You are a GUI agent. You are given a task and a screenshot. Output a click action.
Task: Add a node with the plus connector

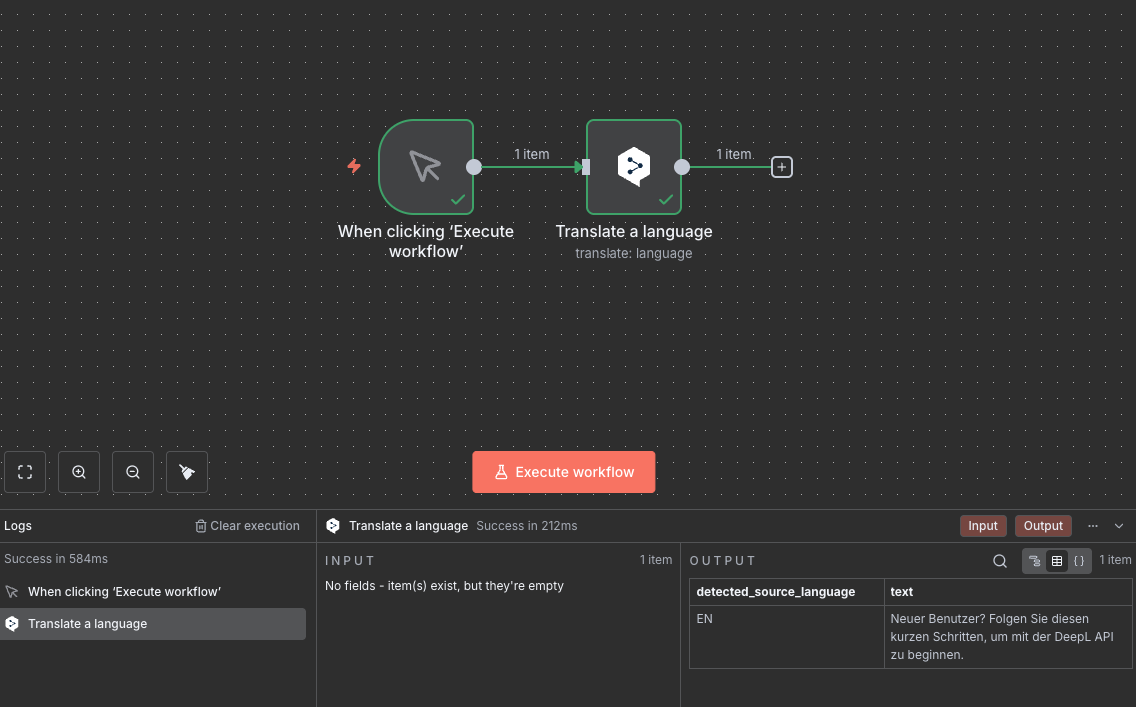782,167
